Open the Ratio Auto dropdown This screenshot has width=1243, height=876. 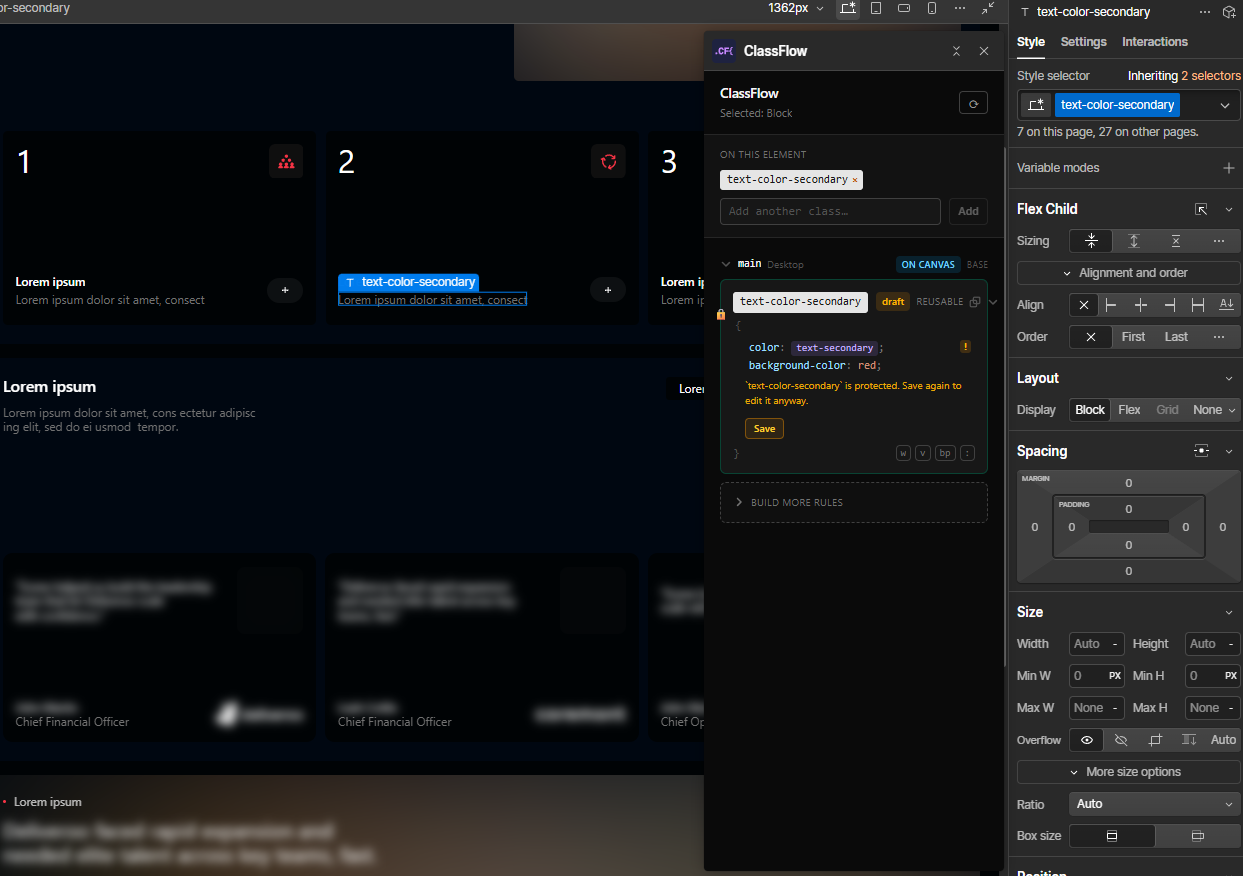[1155, 804]
